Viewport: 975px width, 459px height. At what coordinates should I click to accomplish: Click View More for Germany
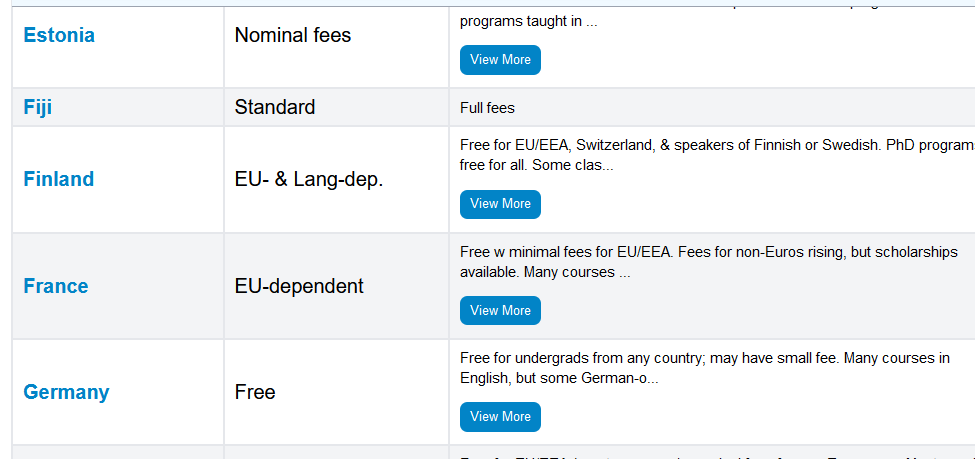(500, 417)
